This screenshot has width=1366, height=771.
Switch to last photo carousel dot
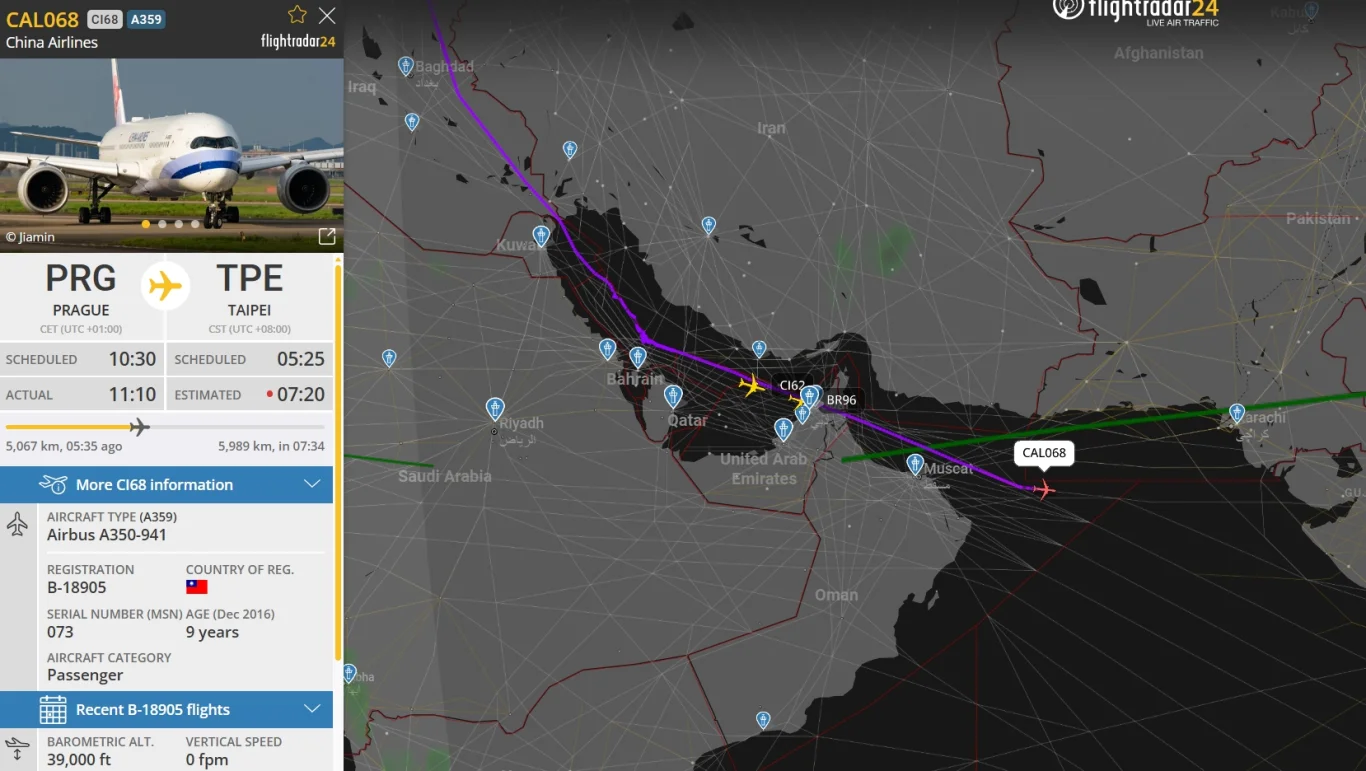point(195,224)
